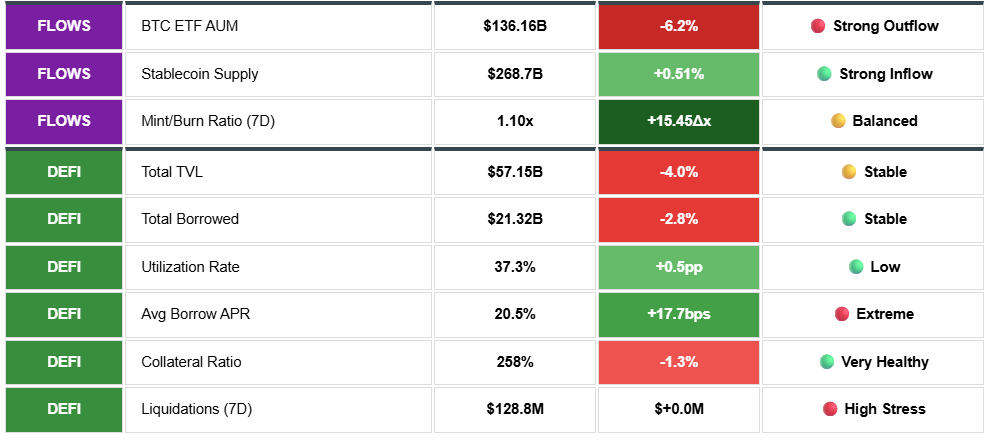Click the red -6.2% change cell
Screen dimensions: 991x440
coord(678,26)
